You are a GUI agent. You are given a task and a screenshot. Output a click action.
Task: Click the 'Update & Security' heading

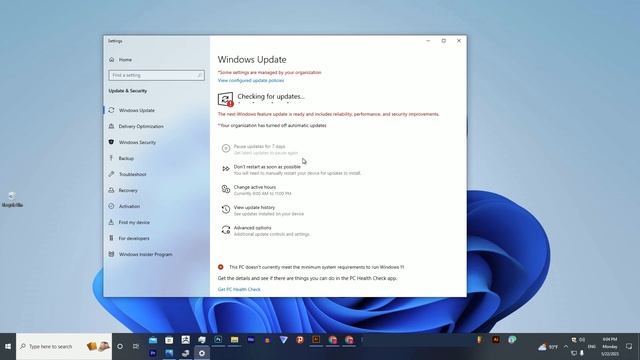128,91
